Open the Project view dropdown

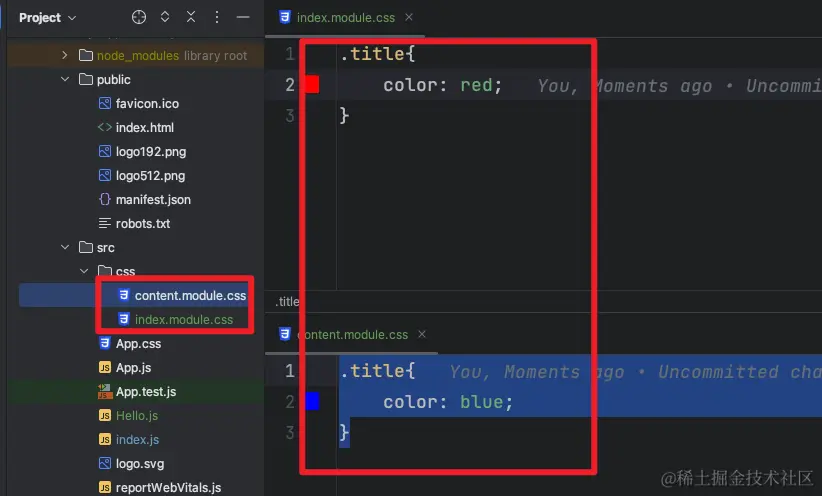48,18
